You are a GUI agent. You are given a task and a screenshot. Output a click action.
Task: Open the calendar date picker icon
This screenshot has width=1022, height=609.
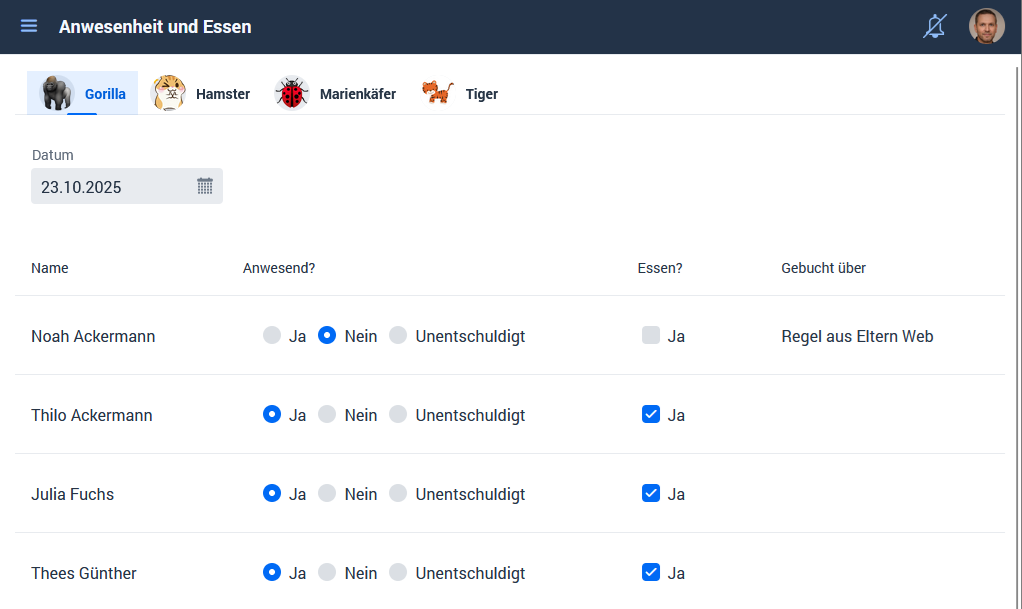pyautogui.click(x=205, y=186)
